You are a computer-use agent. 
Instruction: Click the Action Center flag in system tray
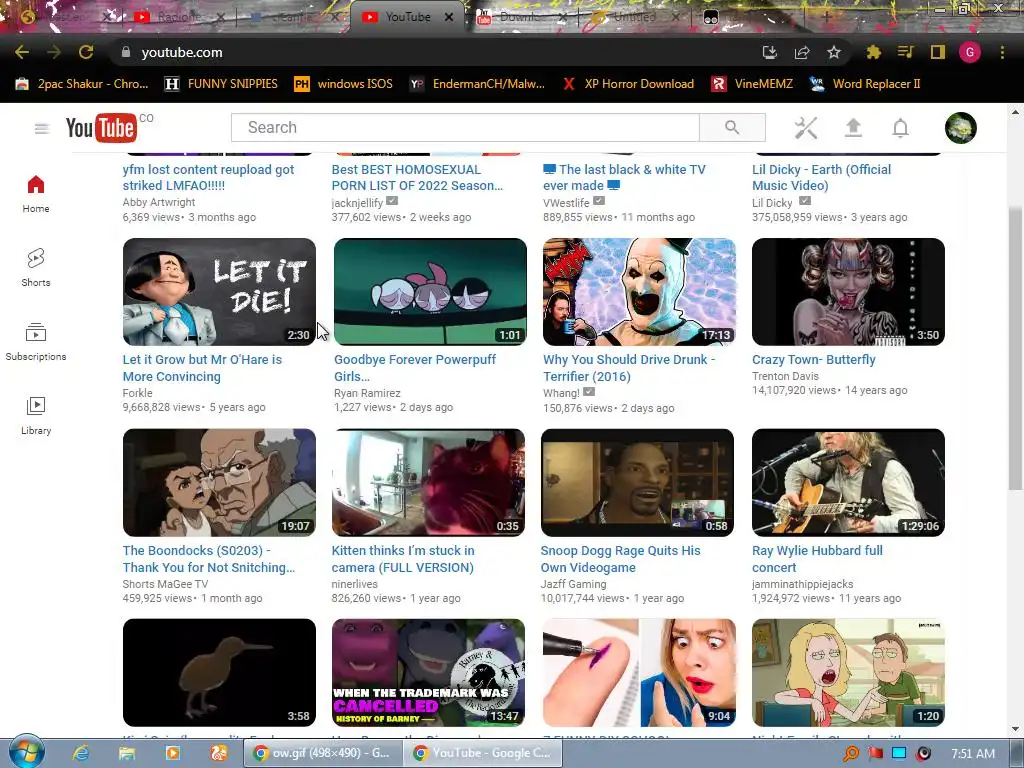tap(875, 753)
